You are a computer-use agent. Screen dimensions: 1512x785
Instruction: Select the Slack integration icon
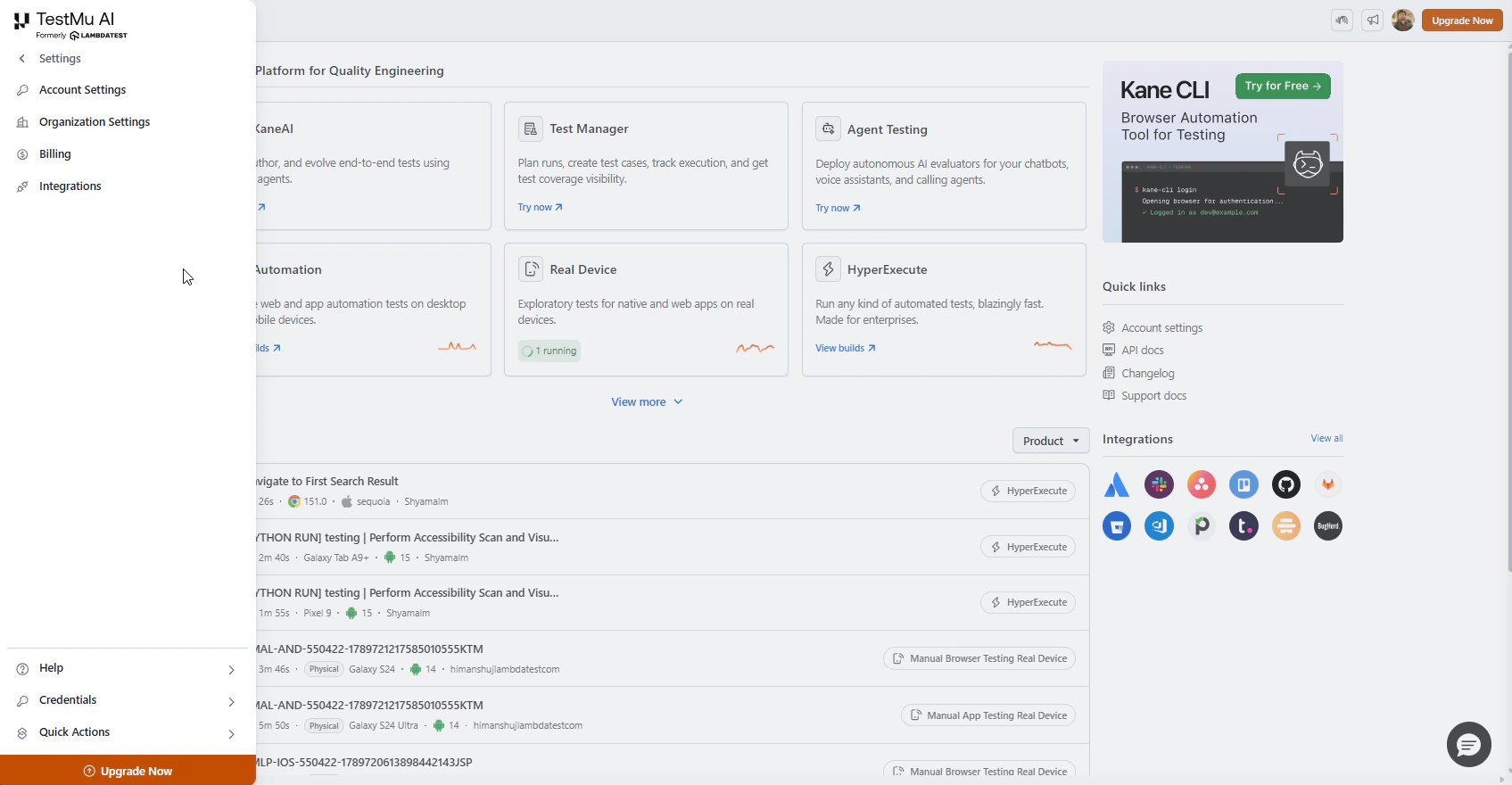point(1159,484)
